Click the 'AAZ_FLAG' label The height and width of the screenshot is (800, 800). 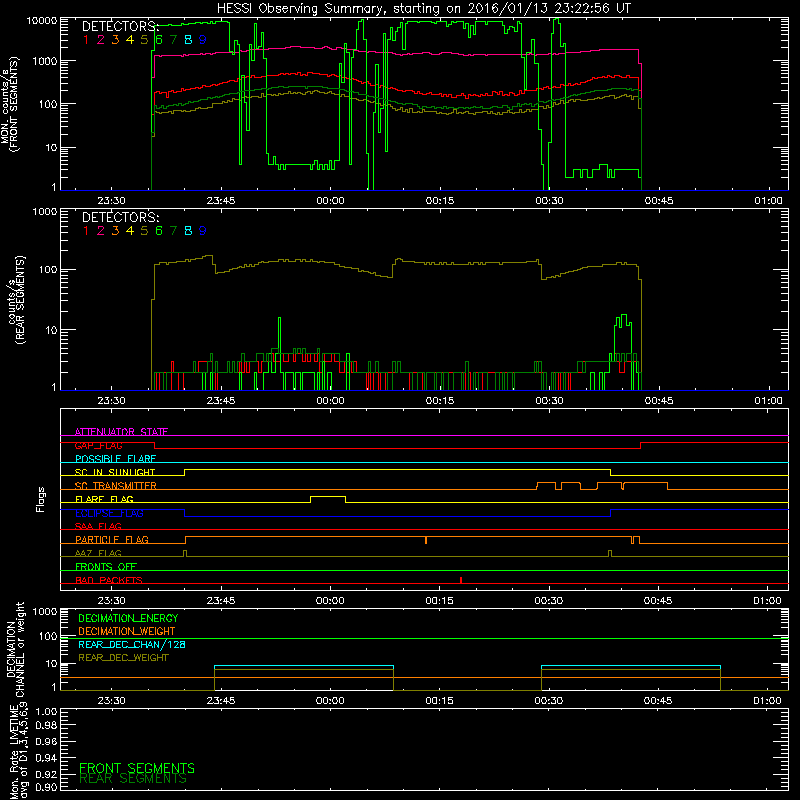pyautogui.click(x=98, y=553)
